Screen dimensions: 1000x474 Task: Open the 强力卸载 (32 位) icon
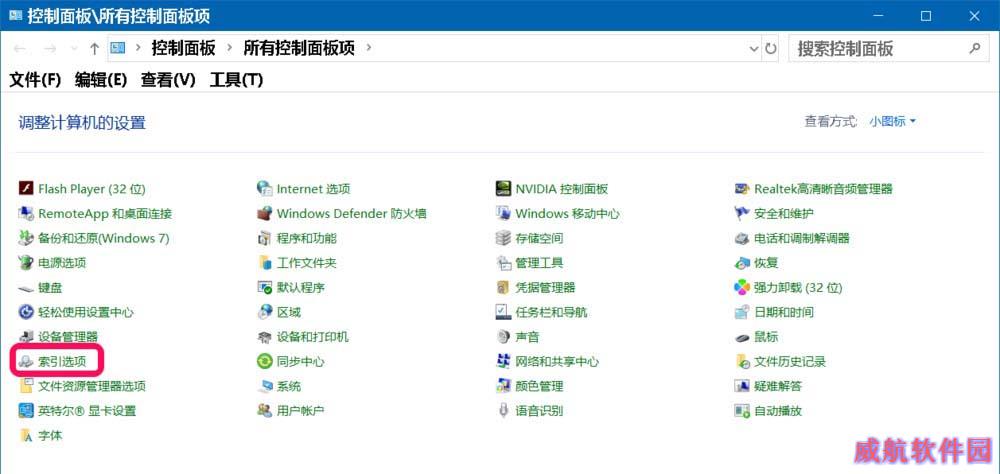click(742, 287)
